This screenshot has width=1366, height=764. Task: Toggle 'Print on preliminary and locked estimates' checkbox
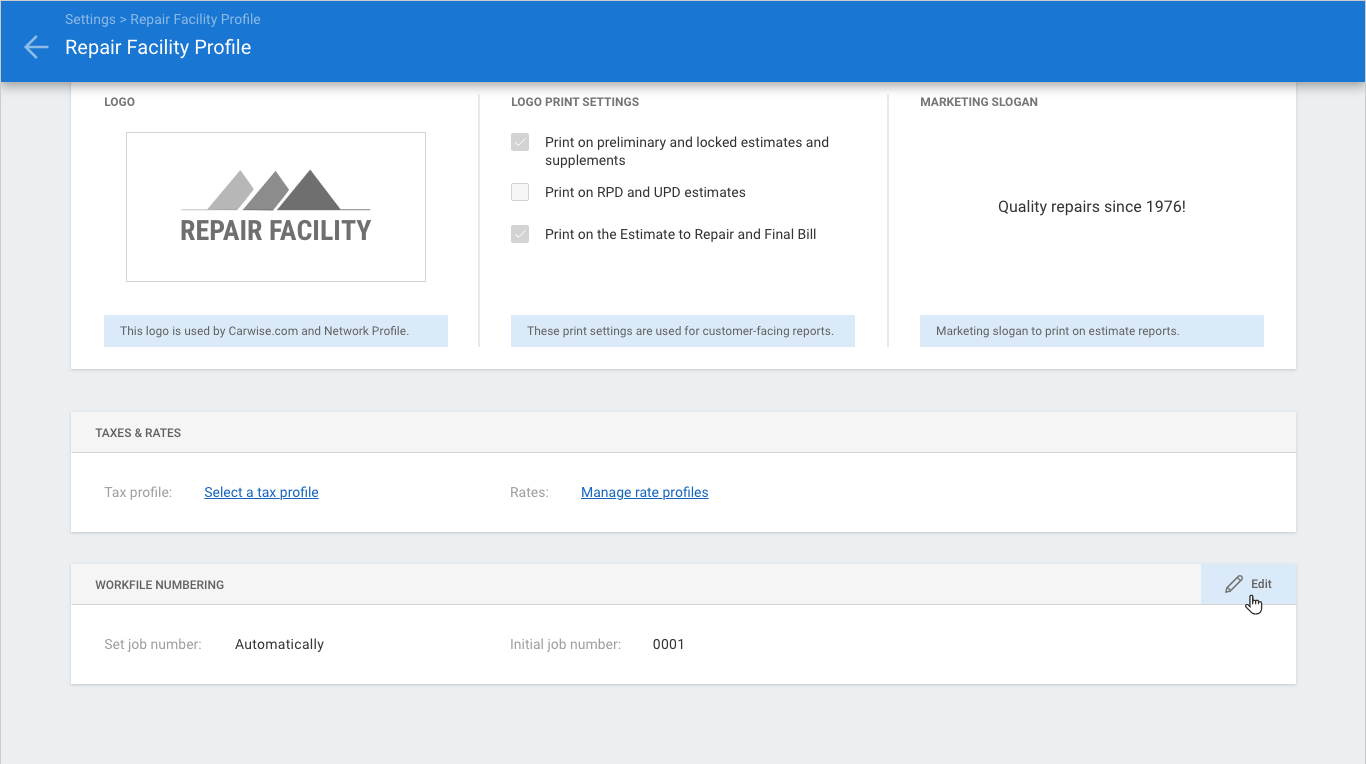click(x=520, y=142)
